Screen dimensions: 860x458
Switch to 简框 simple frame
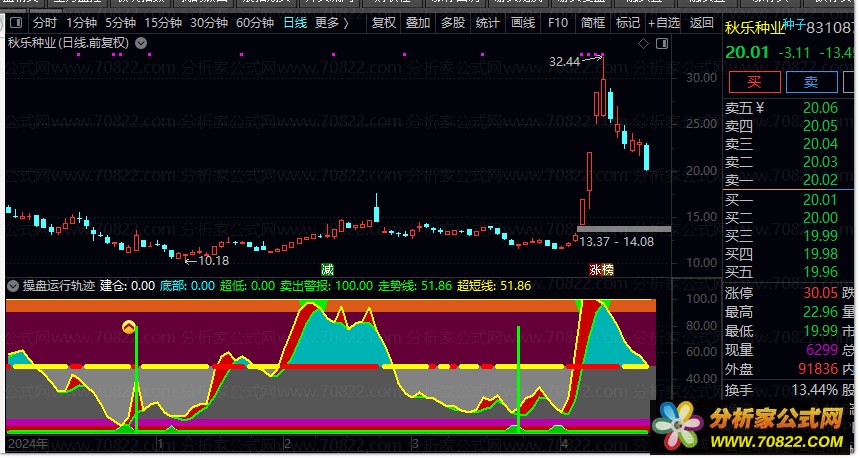click(x=593, y=23)
